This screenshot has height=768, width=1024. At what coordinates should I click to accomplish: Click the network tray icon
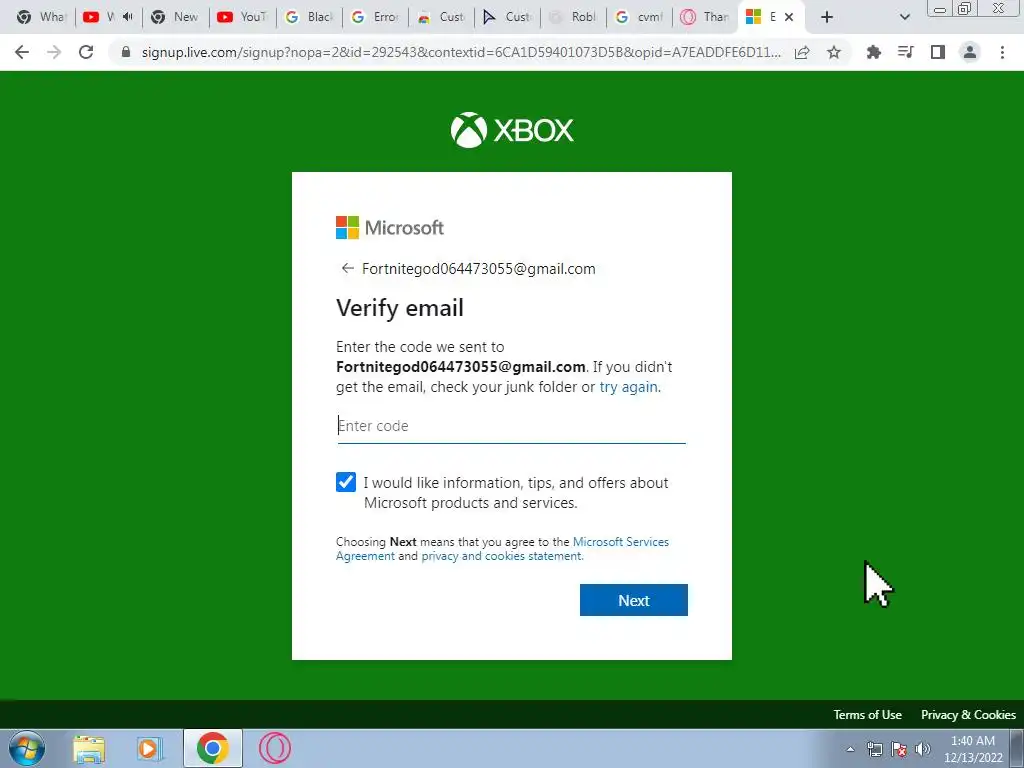click(x=874, y=749)
